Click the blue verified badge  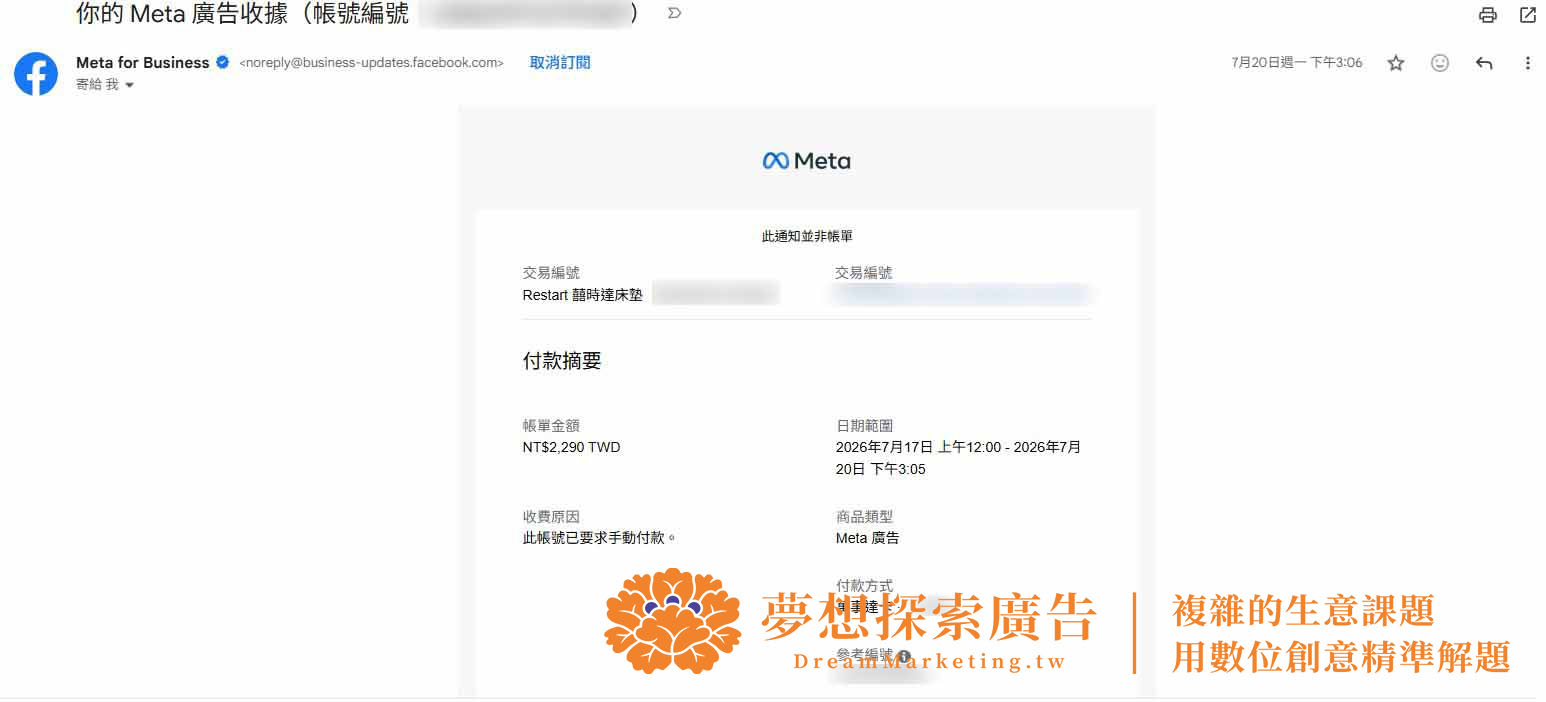pos(223,62)
